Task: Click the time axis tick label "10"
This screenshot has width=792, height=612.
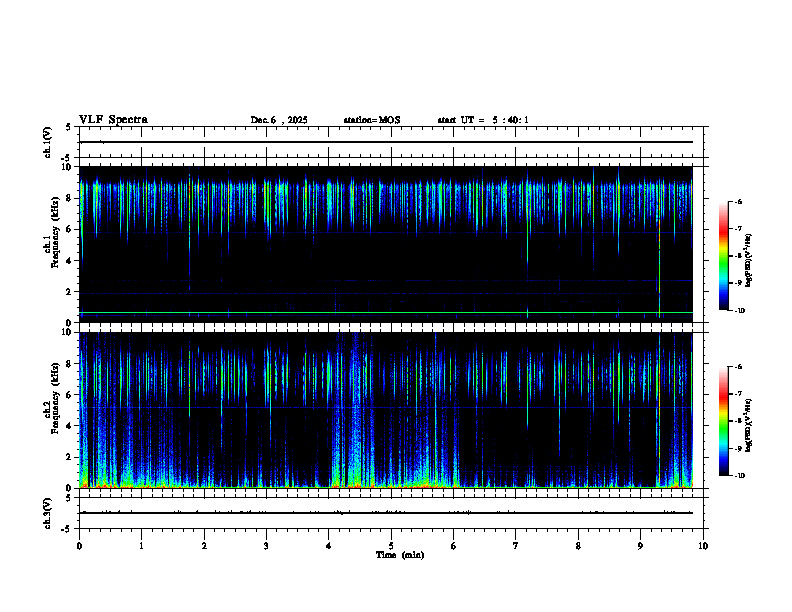Action: click(x=703, y=546)
